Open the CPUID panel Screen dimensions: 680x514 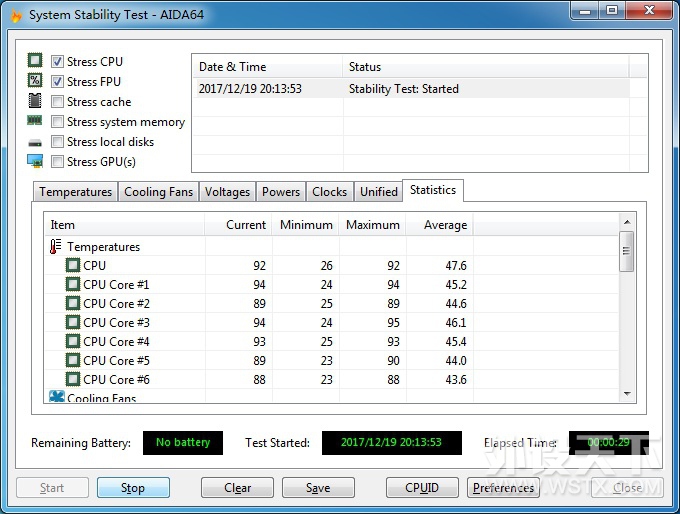click(422, 488)
